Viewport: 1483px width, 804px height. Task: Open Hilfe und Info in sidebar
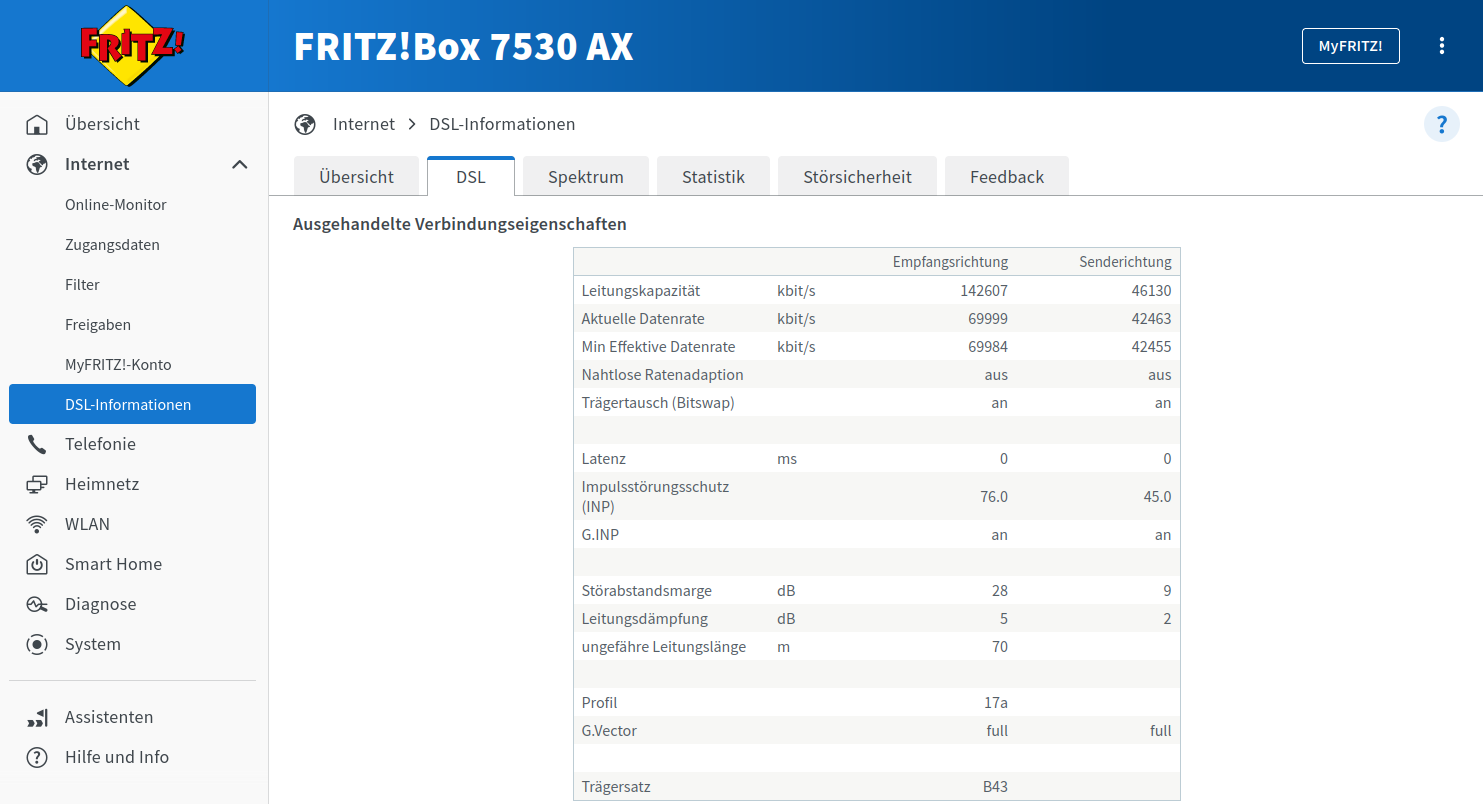tap(132, 757)
